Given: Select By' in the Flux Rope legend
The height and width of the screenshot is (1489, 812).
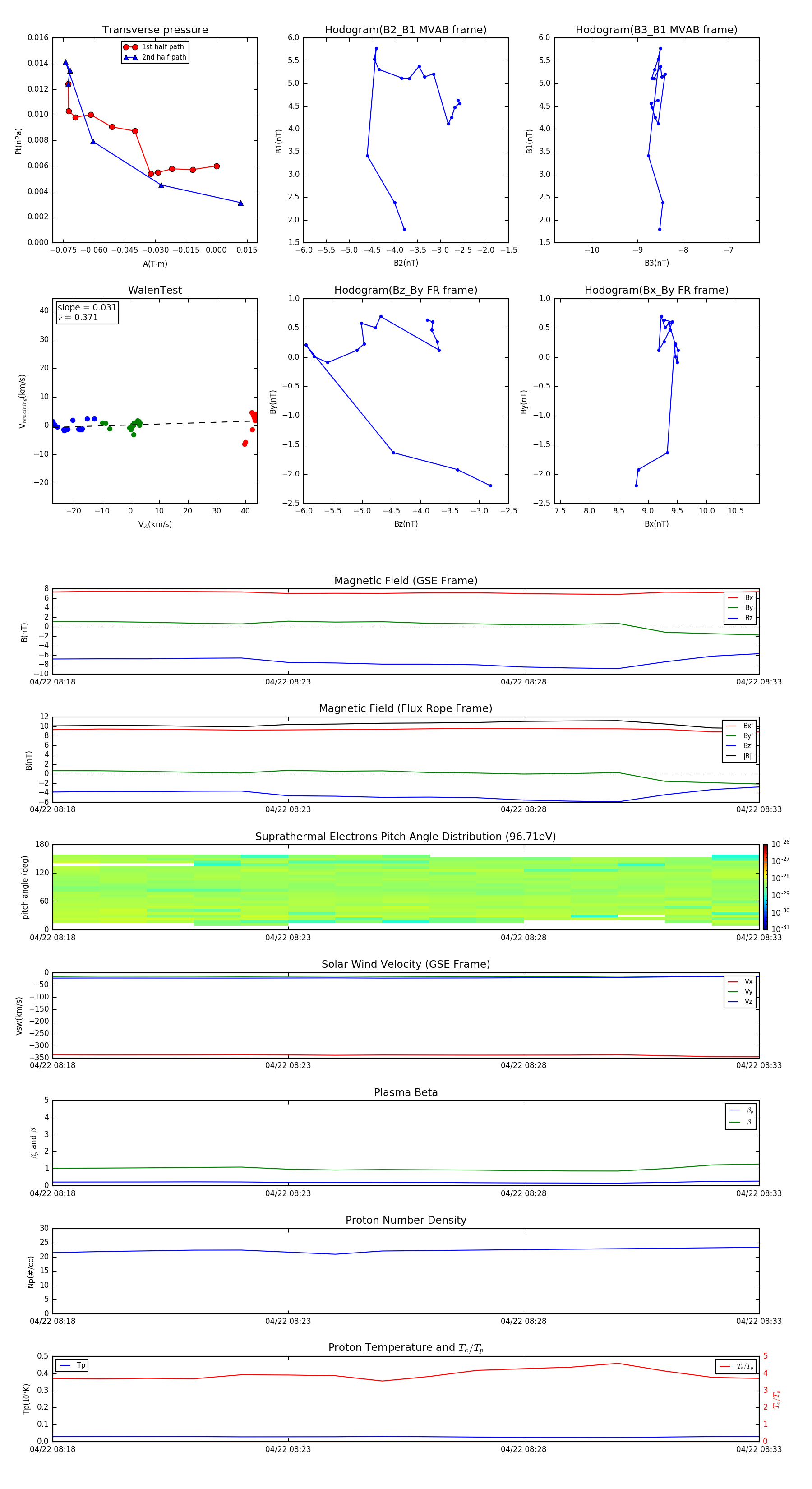Looking at the screenshot, I should pyautogui.click(x=740, y=736).
